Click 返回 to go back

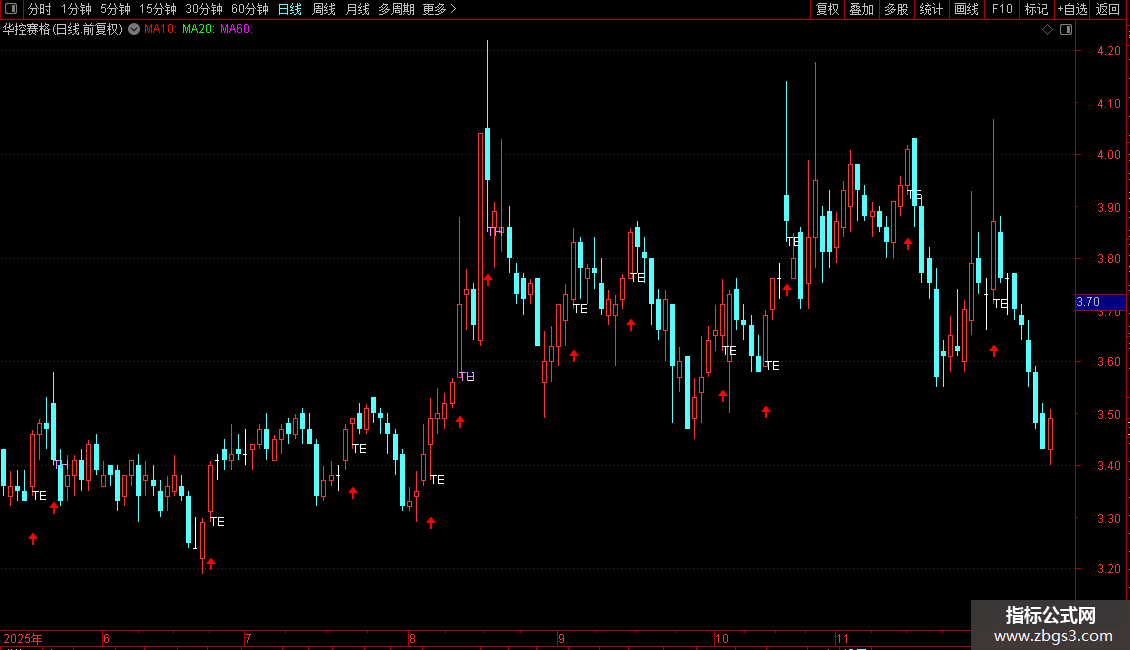[1108, 9]
